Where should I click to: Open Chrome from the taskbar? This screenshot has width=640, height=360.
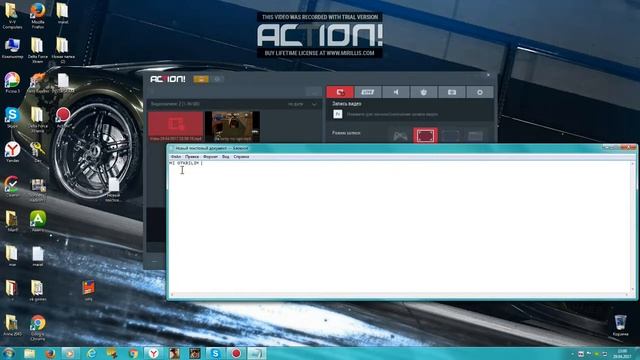pyautogui.click(x=133, y=353)
